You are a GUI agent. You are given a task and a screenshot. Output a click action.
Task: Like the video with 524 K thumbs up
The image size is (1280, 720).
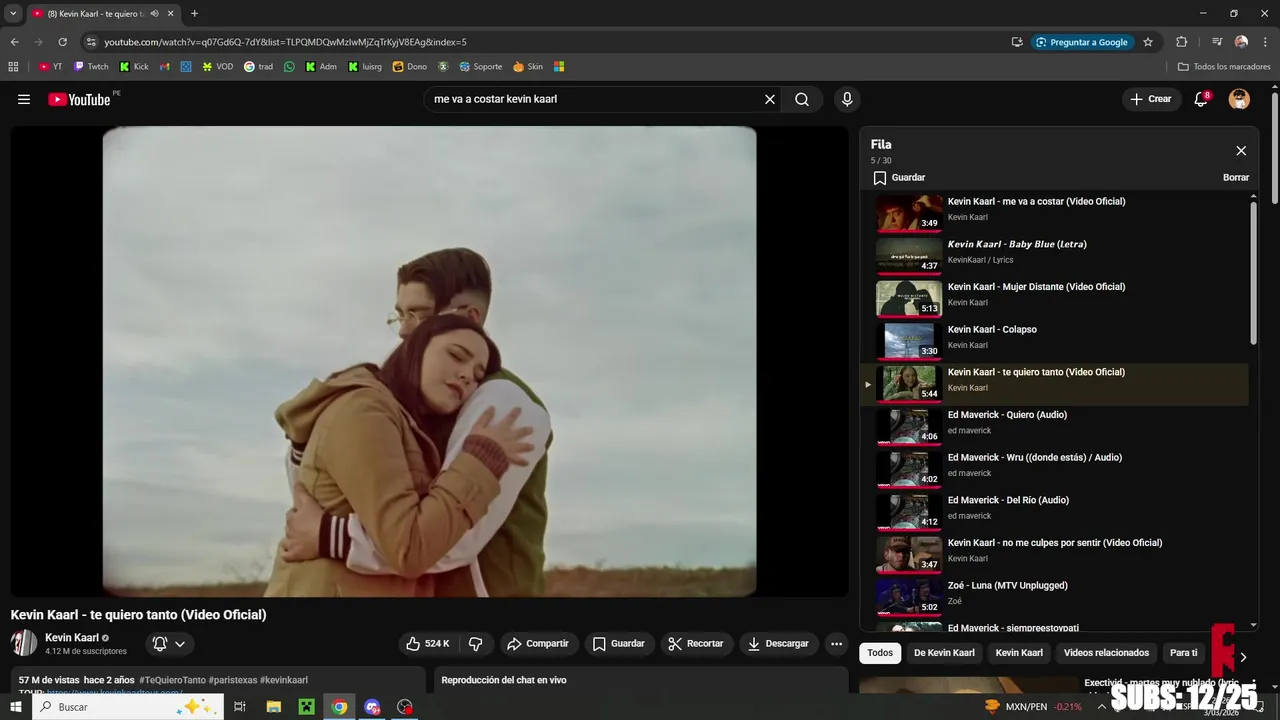pyautogui.click(x=427, y=644)
